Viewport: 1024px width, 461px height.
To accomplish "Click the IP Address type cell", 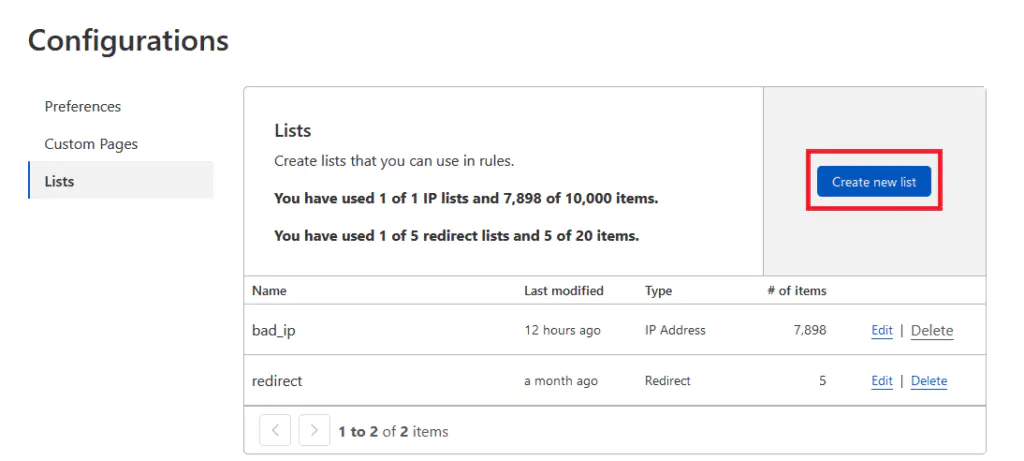I will coord(675,330).
